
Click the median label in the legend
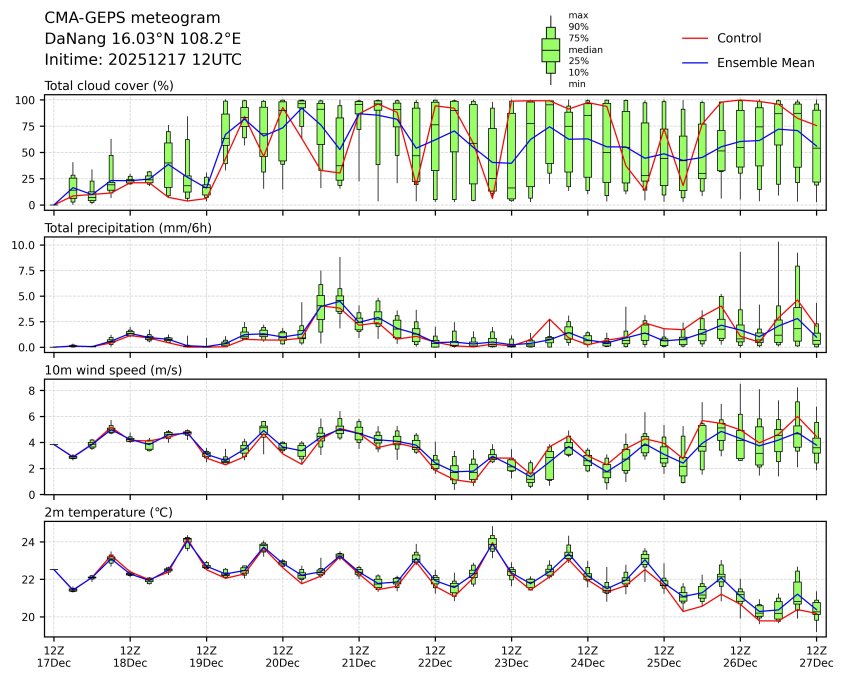pos(585,49)
